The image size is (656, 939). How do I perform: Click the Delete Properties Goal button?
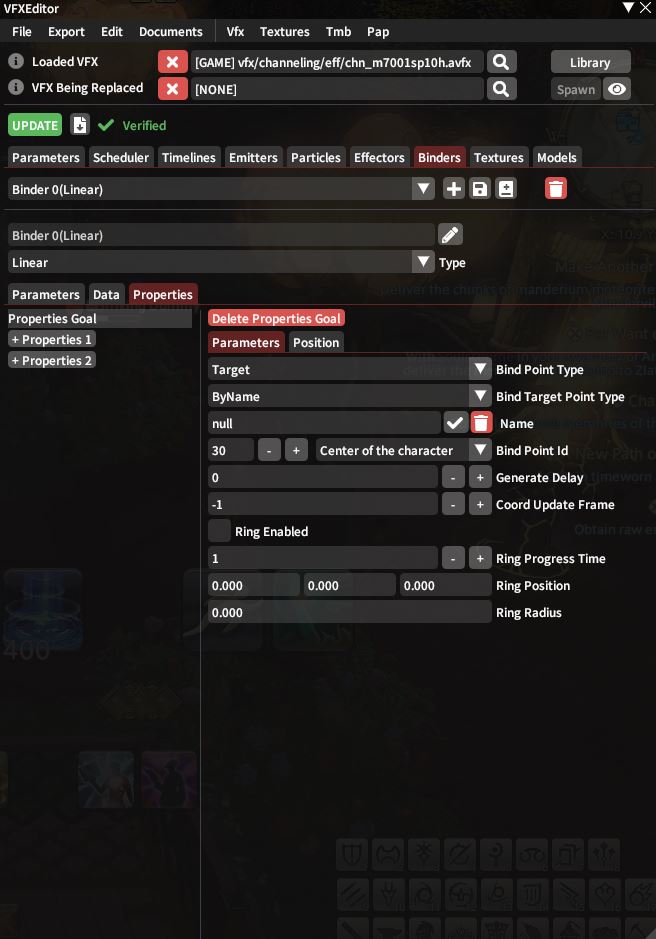point(276,319)
